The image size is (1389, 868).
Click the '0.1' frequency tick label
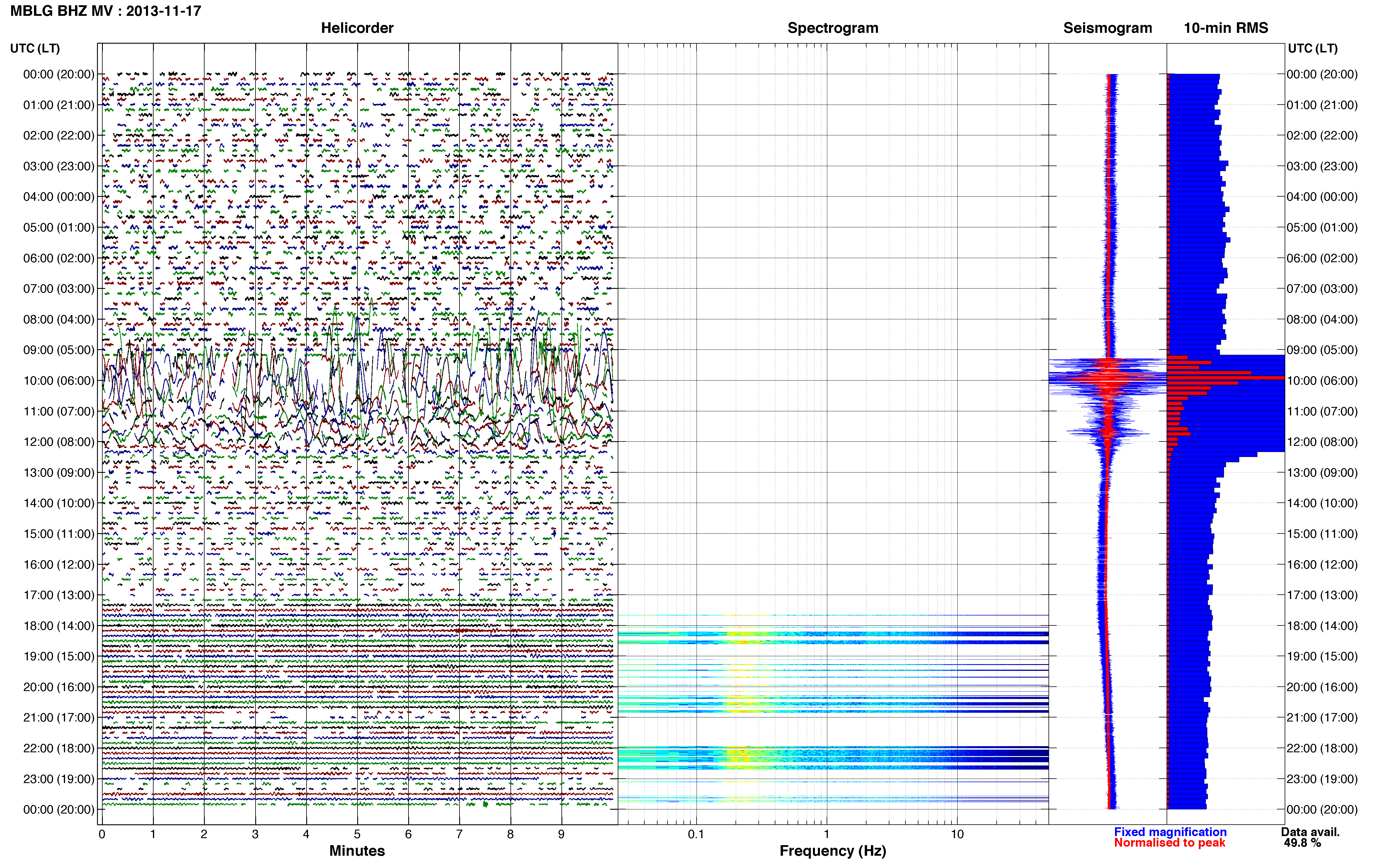pyautogui.click(x=696, y=834)
